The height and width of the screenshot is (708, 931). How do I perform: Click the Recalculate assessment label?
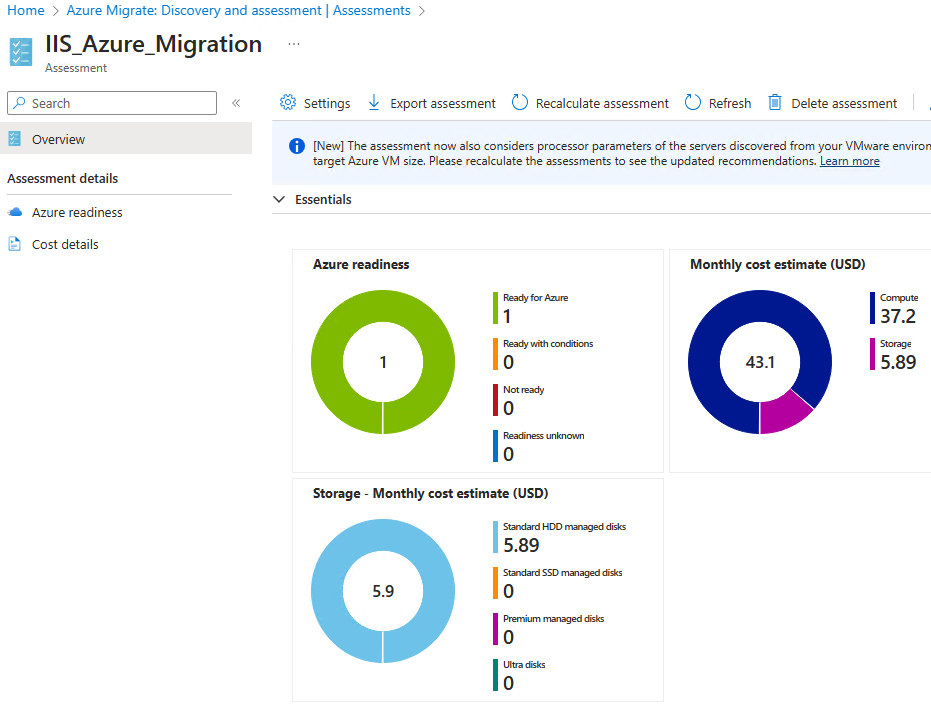point(602,103)
